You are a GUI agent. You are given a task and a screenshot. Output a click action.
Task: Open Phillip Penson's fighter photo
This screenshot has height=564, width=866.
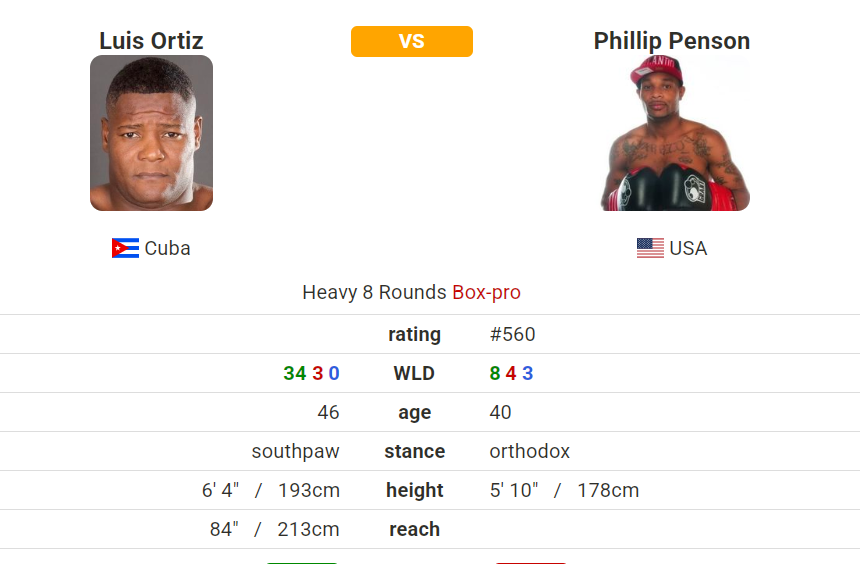coord(673,133)
